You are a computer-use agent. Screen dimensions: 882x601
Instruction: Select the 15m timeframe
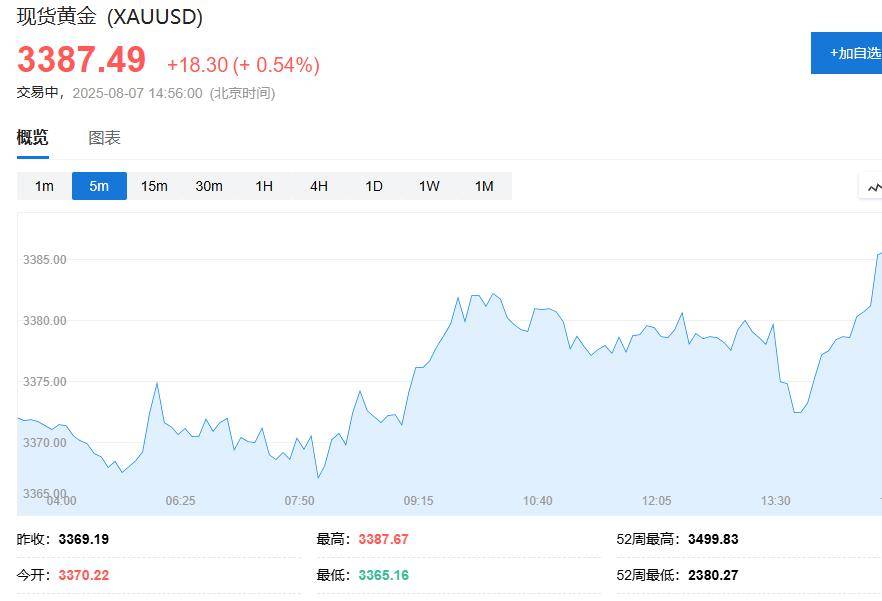pyautogui.click(x=154, y=186)
